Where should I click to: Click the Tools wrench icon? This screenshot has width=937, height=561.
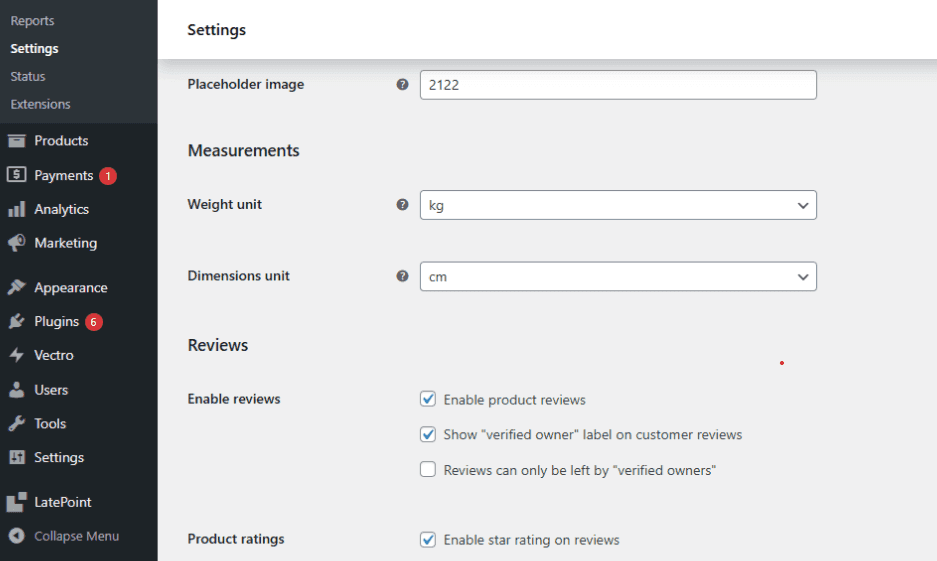click(x=17, y=424)
